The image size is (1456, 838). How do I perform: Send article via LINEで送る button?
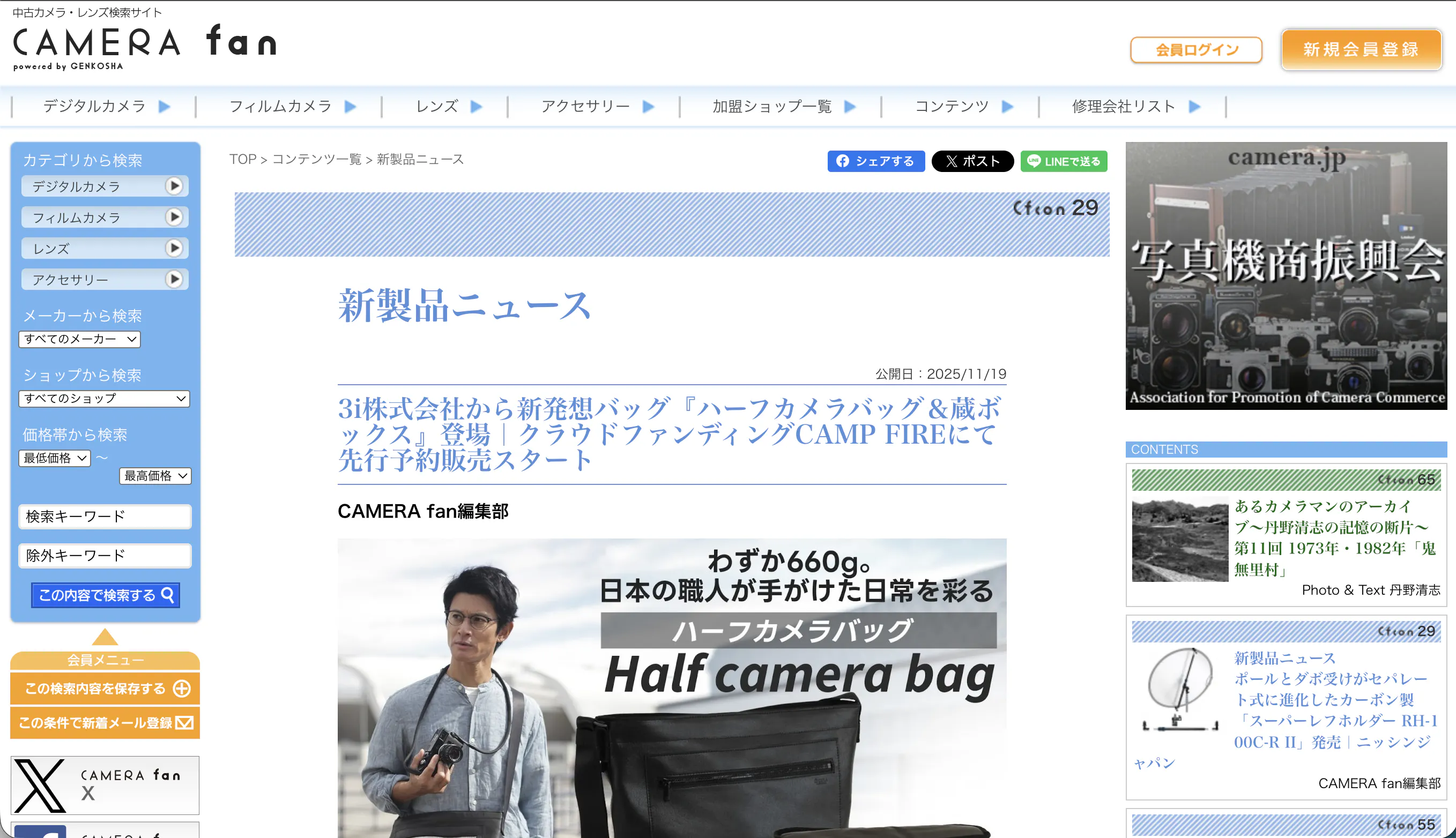pos(1064,161)
